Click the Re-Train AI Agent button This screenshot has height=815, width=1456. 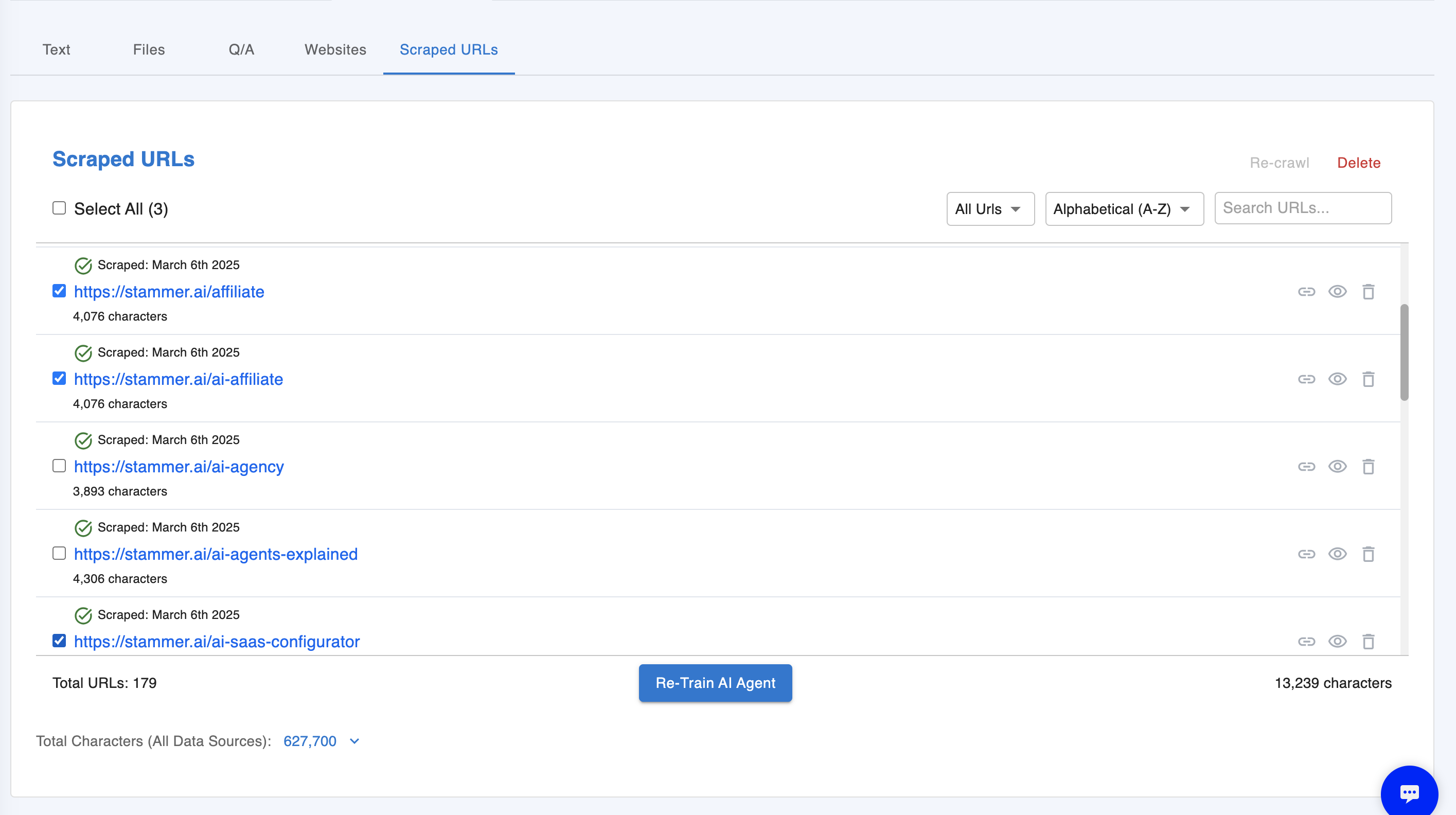(715, 683)
